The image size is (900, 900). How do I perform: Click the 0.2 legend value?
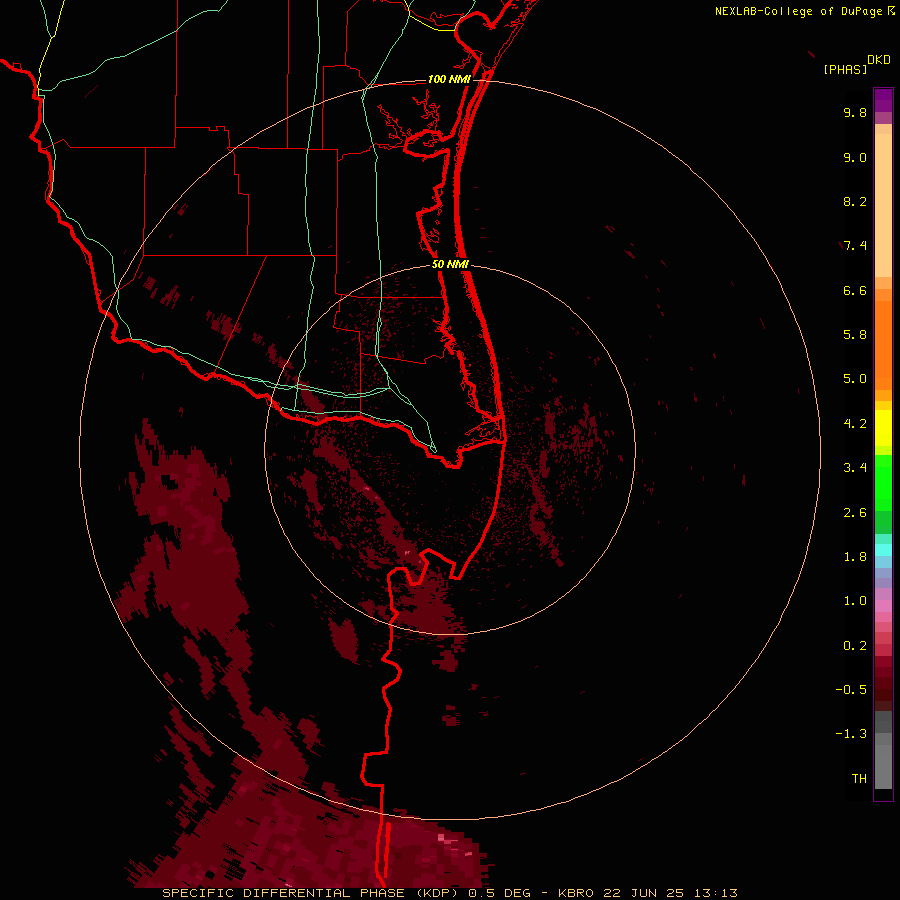click(x=855, y=646)
